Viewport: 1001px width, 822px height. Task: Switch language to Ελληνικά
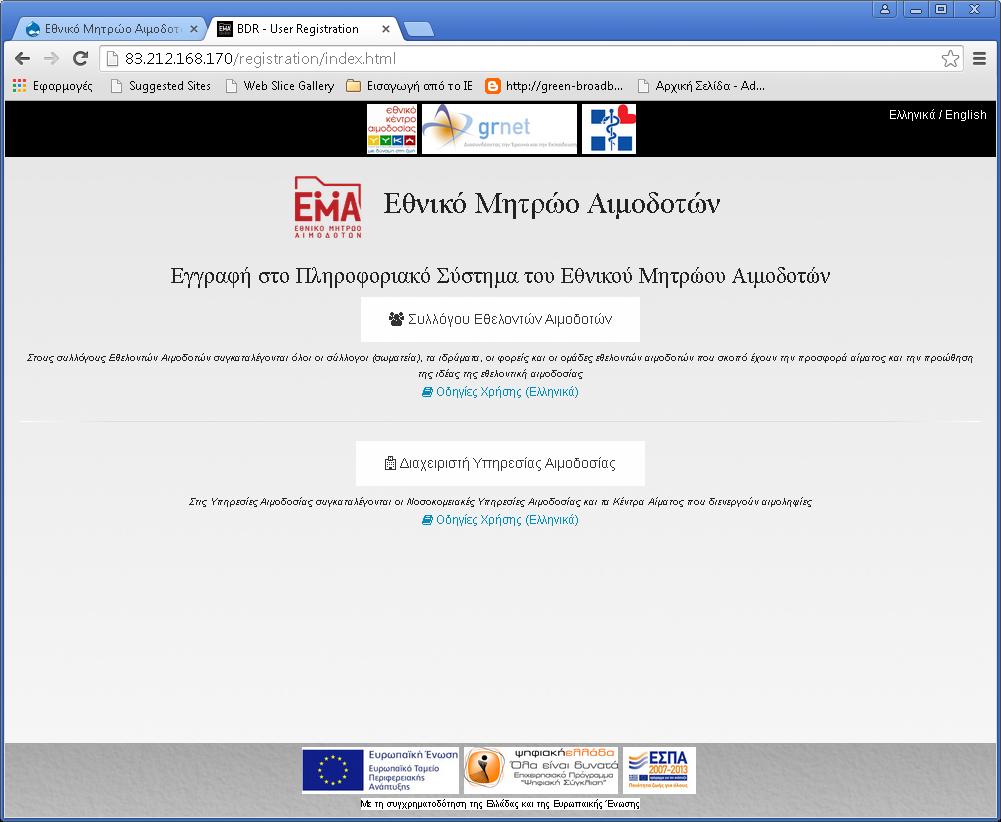(x=912, y=115)
